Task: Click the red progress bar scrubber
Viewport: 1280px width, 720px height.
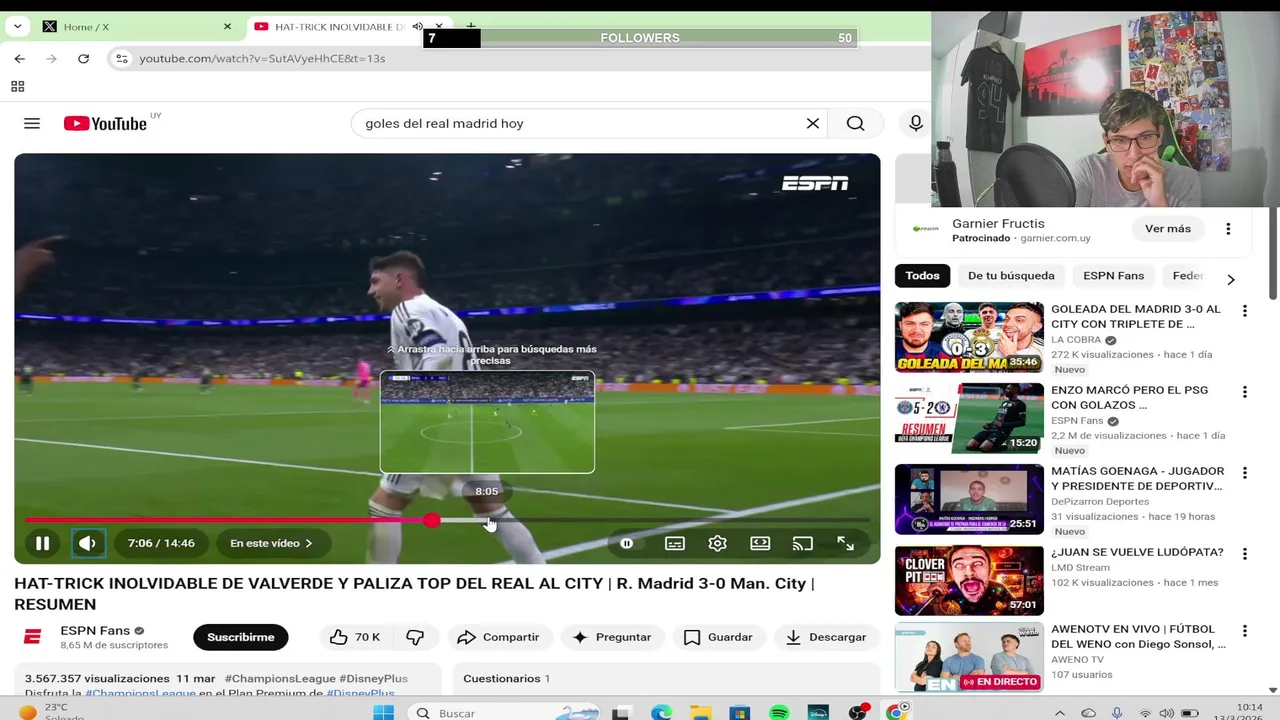Action: coord(431,520)
